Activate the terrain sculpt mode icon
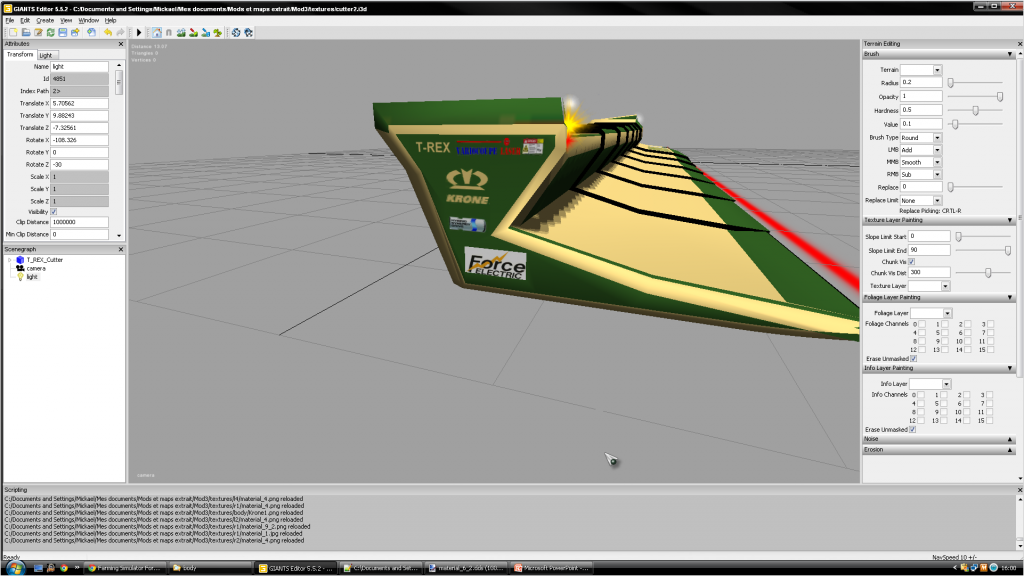This screenshot has width=1024, height=576. (x=181, y=32)
